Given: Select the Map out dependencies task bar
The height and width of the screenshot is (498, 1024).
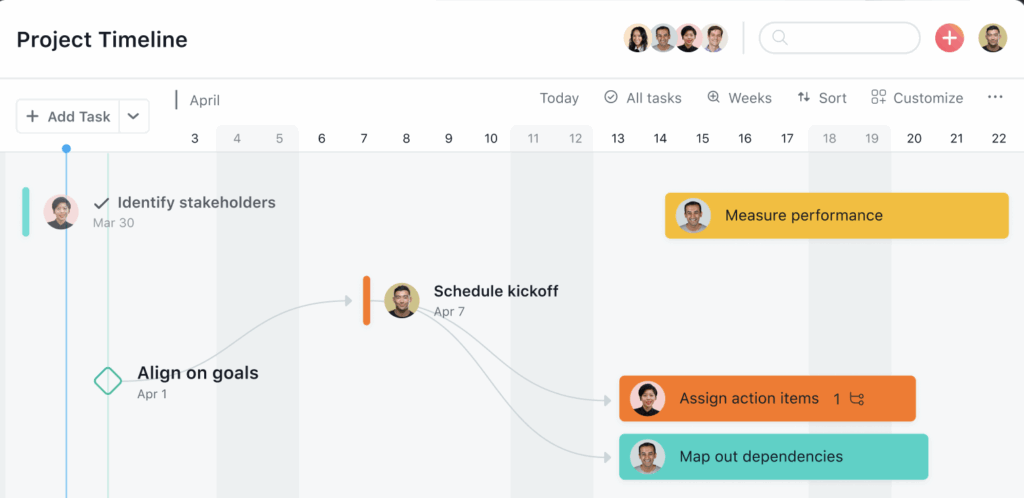Looking at the screenshot, I should coord(773,457).
